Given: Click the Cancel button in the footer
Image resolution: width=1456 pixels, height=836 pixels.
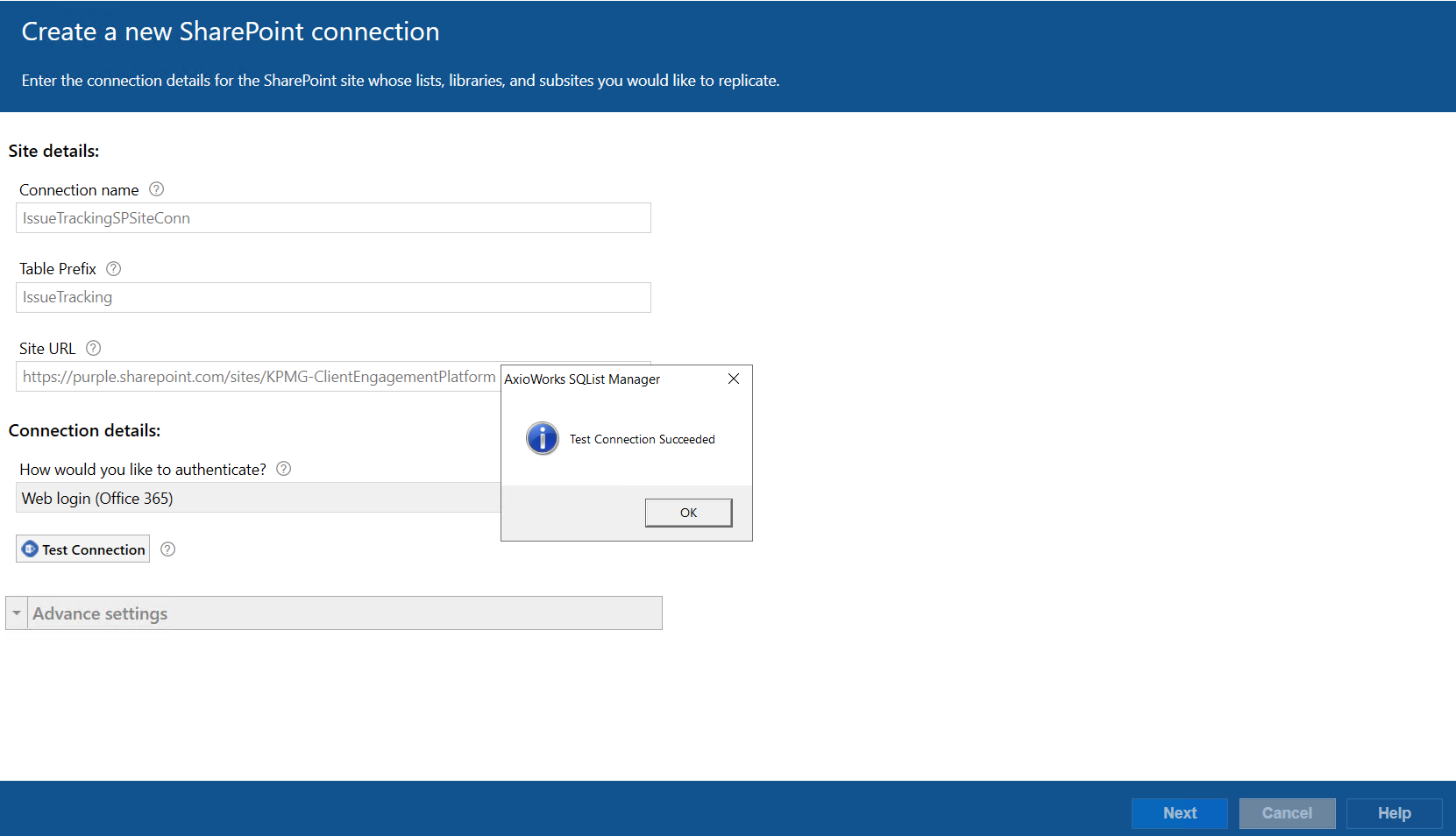Looking at the screenshot, I should [x=1287, y=813].
